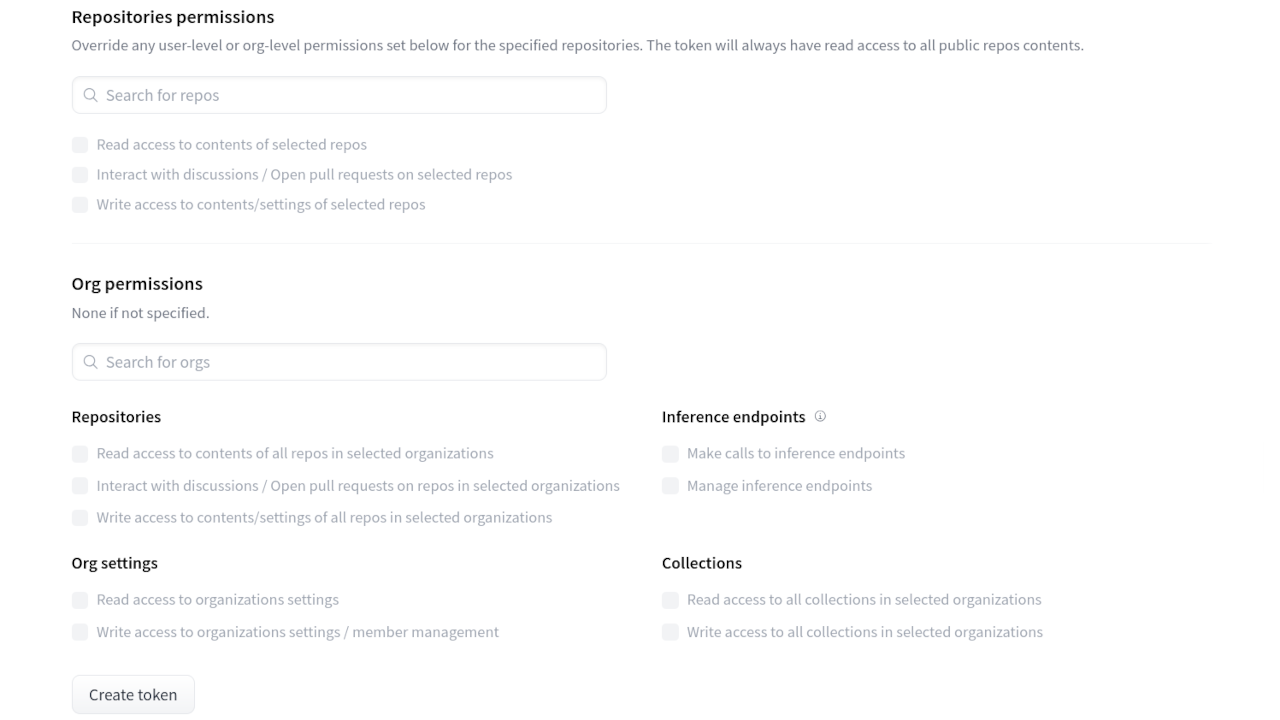The width and height of the screenshot is (1280, 720).
Task: Enable Make calls to inference endpoints
Action: pos(670,454)
